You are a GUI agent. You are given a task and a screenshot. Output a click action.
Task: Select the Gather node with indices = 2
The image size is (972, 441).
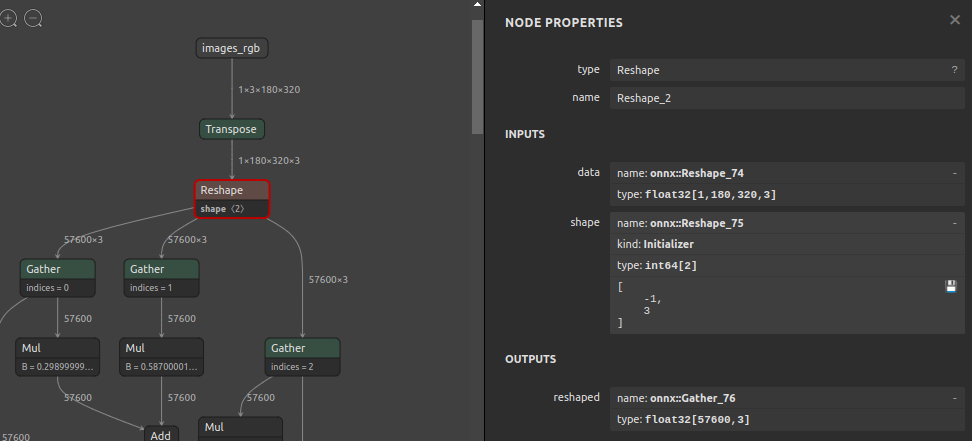[302, 348]
